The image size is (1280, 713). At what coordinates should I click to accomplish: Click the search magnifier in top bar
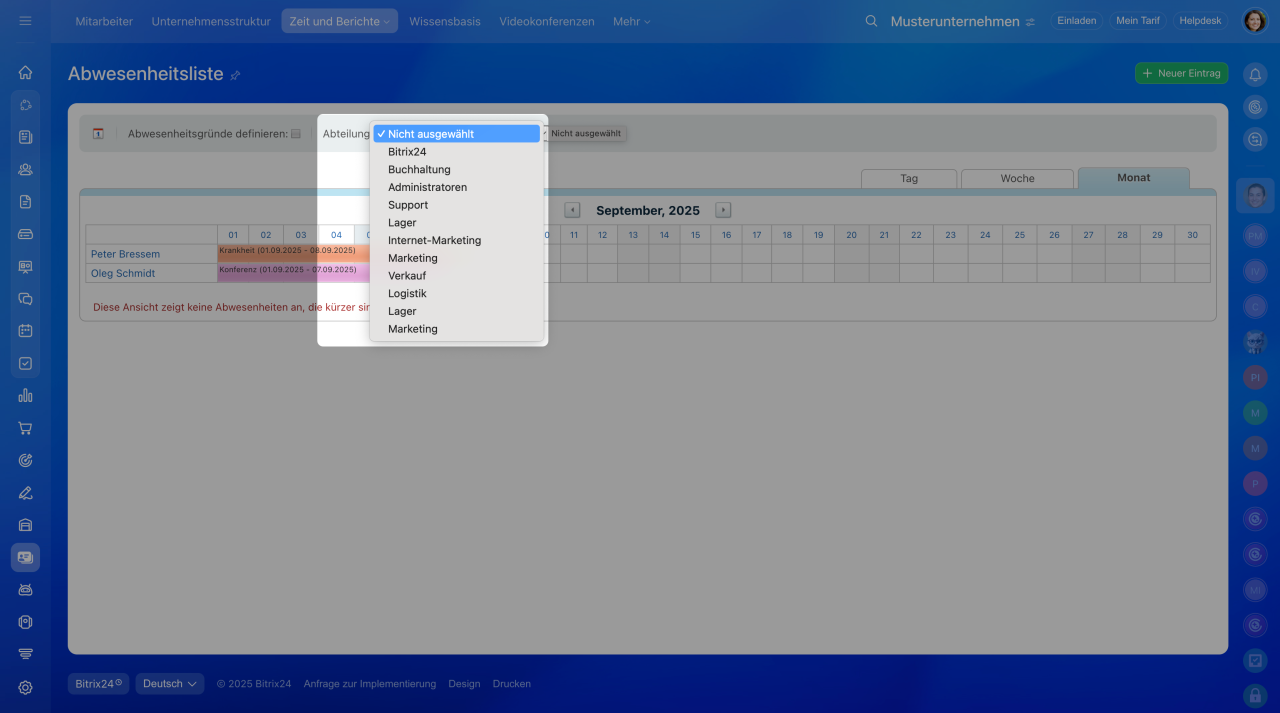click(871, 21)
